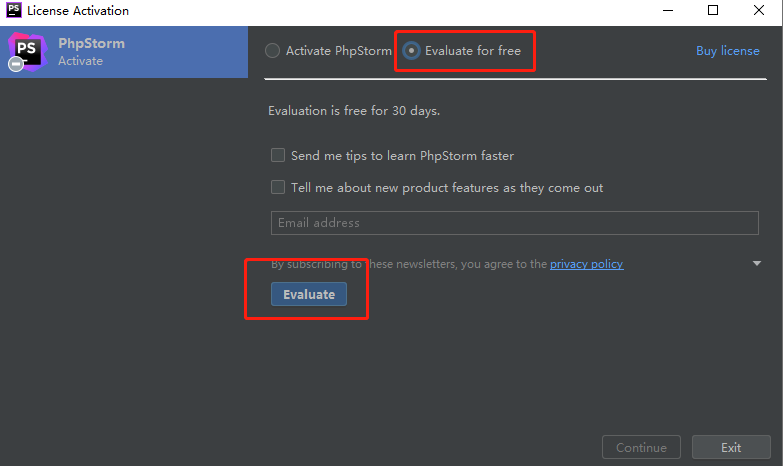783x466 pixels.
Task: Click the PS icon in the title bar
Action: 13,11
